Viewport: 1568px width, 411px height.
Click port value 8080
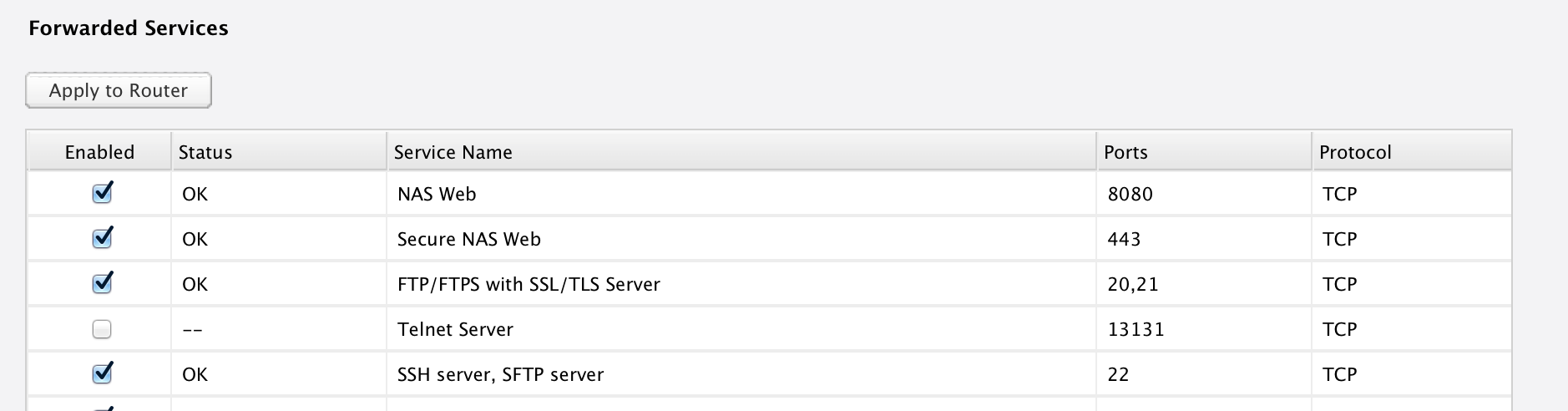(x=1130, y=194)
